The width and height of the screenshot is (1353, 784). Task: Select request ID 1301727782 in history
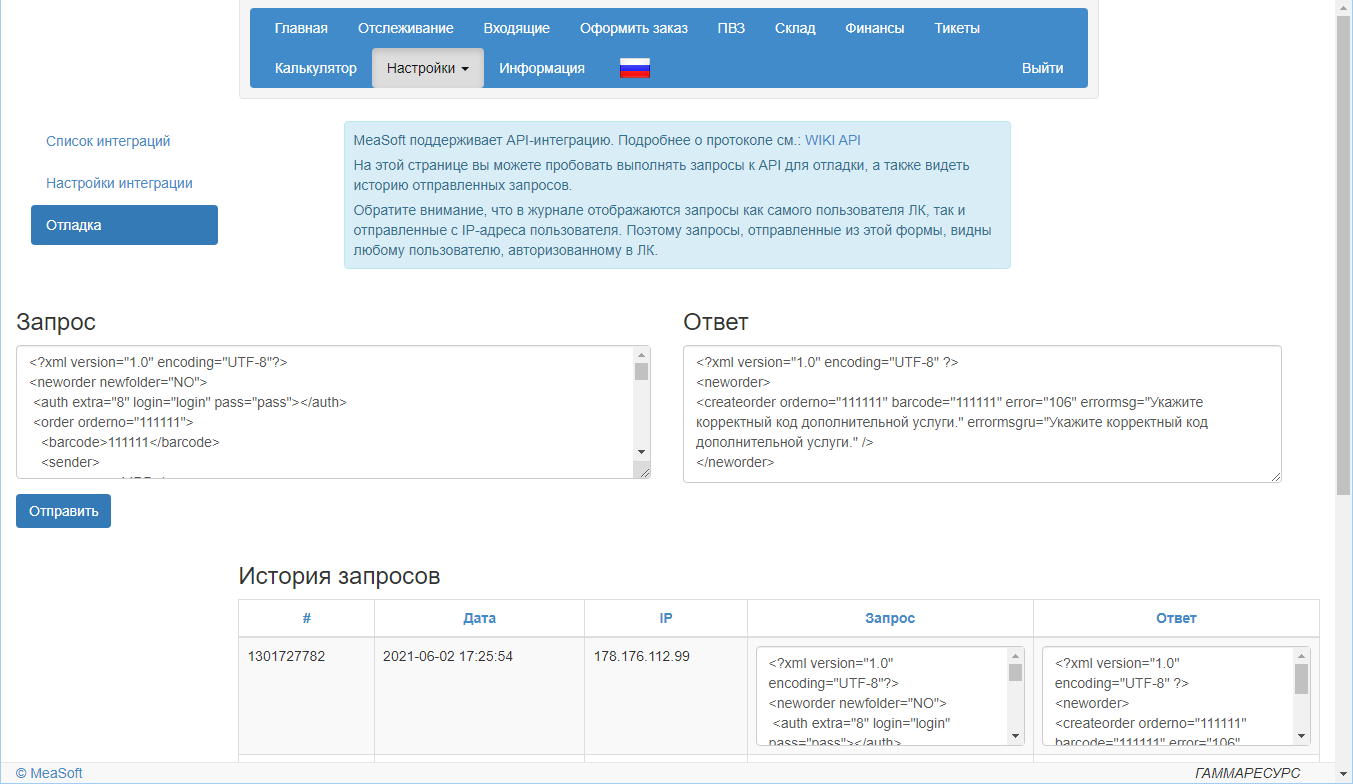pos(287,656)
